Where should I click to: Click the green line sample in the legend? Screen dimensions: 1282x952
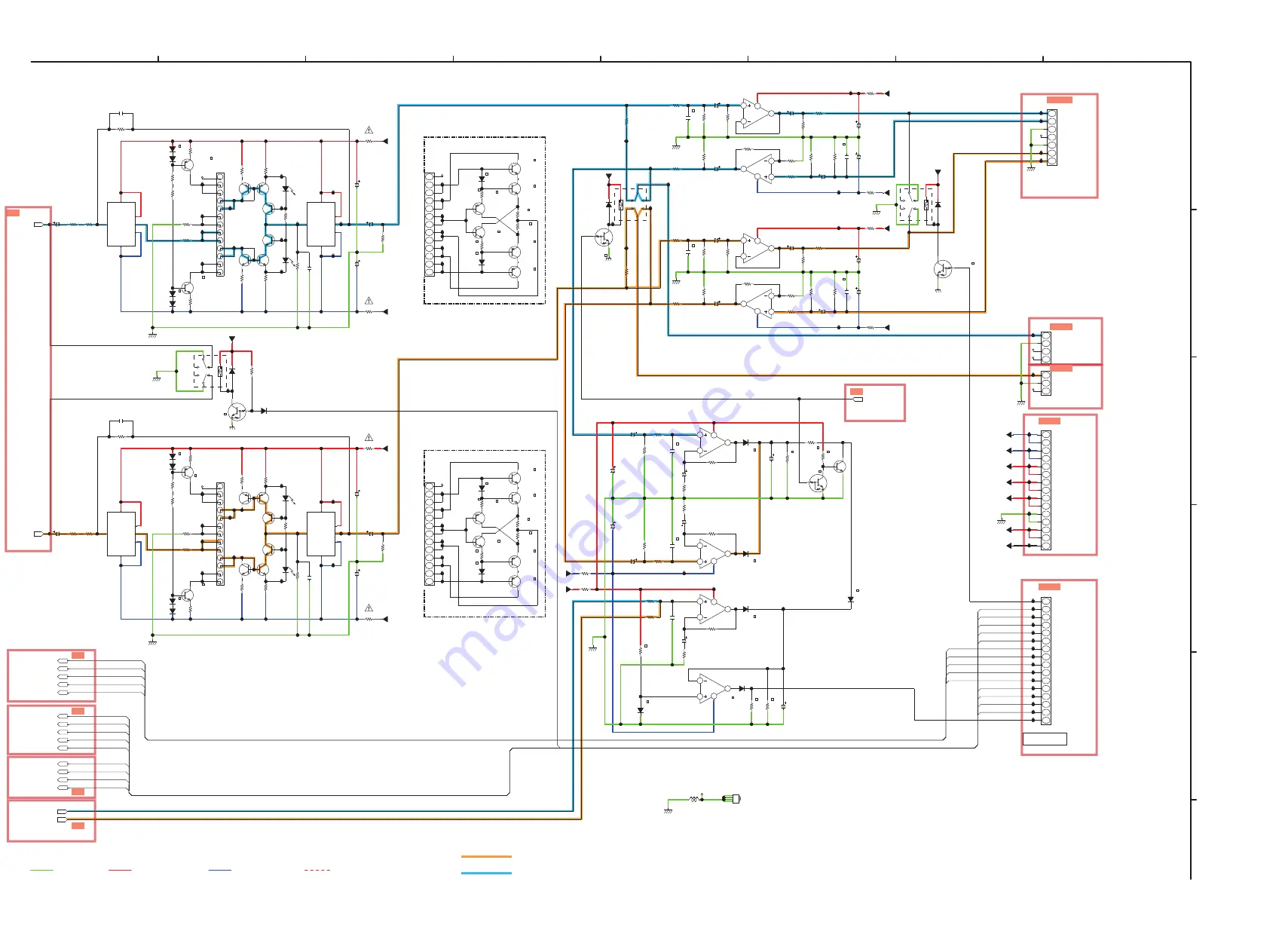41,870
